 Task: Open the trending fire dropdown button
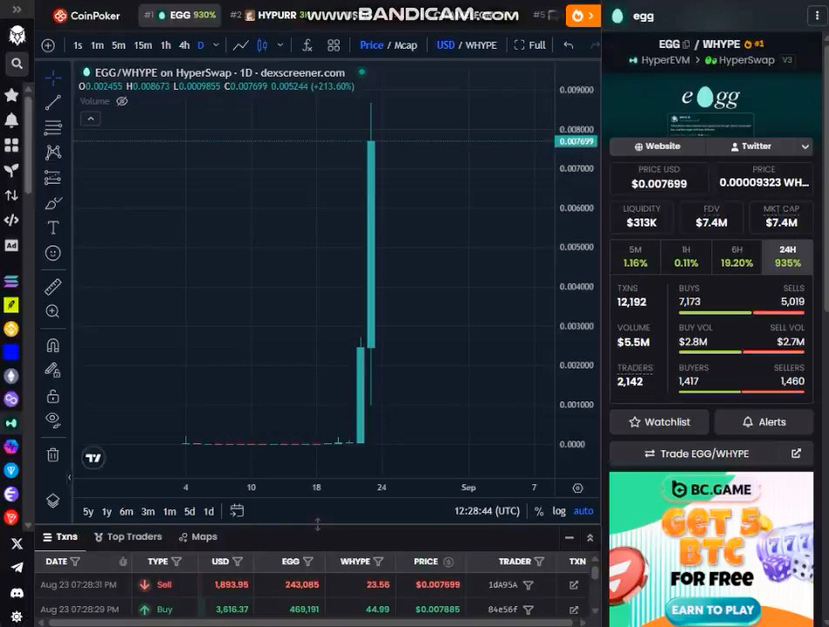click(x=583, y=16)
